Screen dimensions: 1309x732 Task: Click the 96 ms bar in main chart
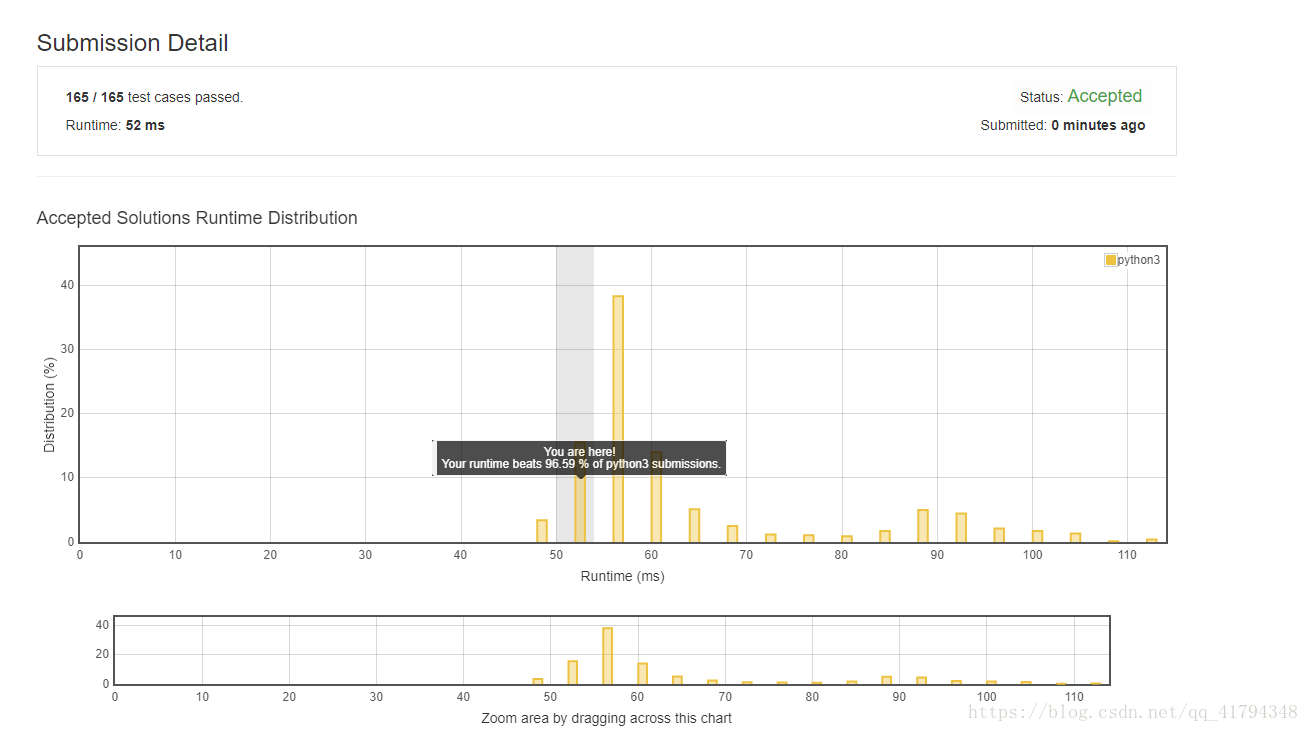[999, 535]
